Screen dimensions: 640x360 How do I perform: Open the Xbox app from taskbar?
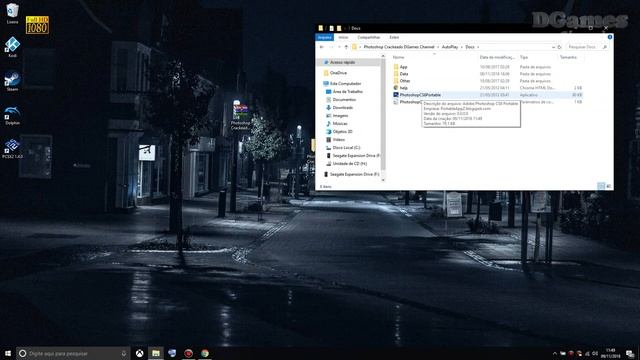click(x=140, y=353)
